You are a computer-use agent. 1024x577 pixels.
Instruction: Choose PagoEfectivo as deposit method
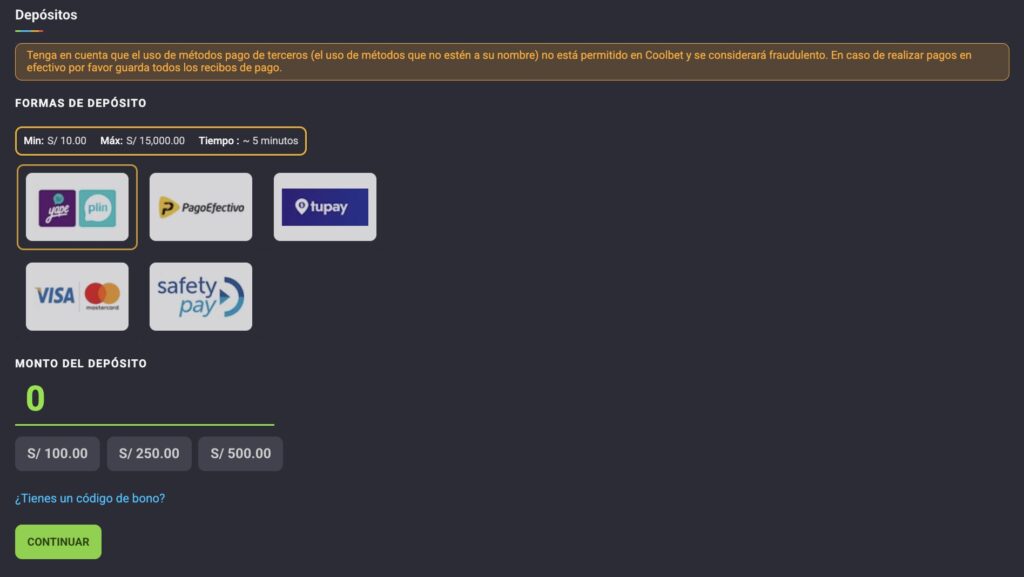pos(201,207)
